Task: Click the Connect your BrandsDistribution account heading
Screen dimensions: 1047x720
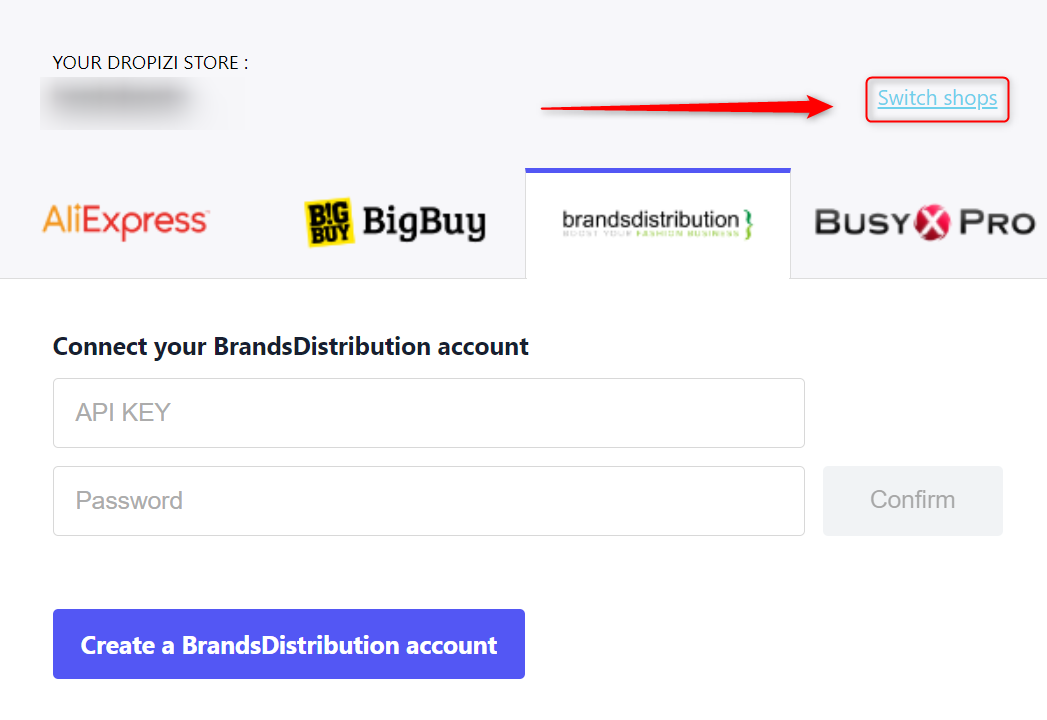Action: point(290,347)
